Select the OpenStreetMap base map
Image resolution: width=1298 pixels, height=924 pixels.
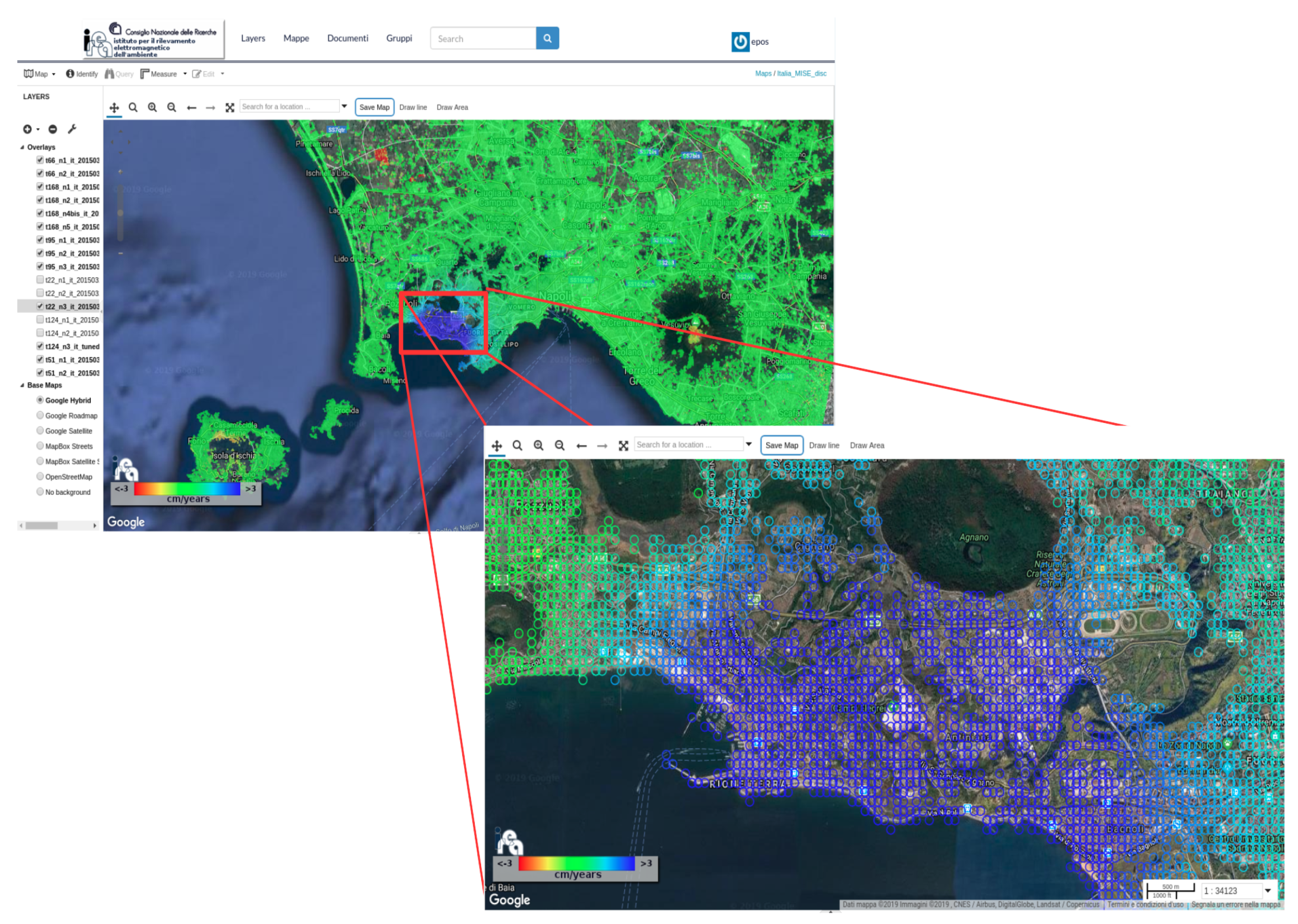coord(40,477)
